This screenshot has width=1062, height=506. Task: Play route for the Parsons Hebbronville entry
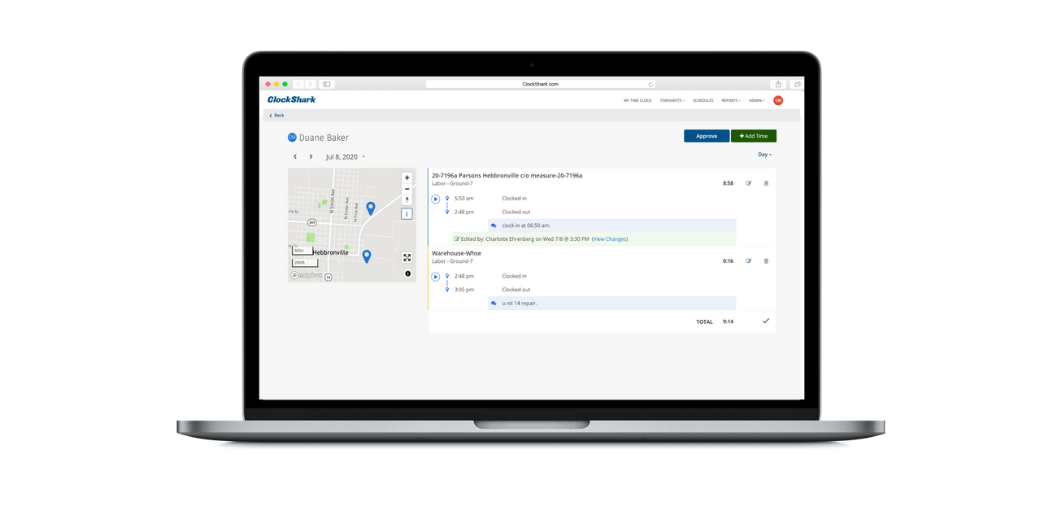click(x=436, y=199)
